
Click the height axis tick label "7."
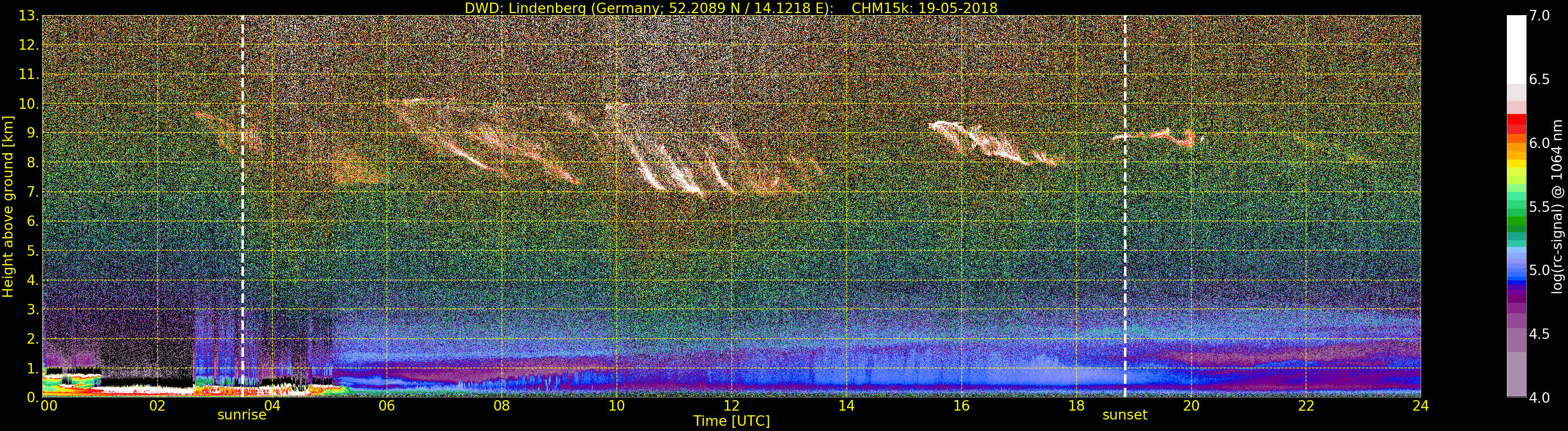coord(32,192)
